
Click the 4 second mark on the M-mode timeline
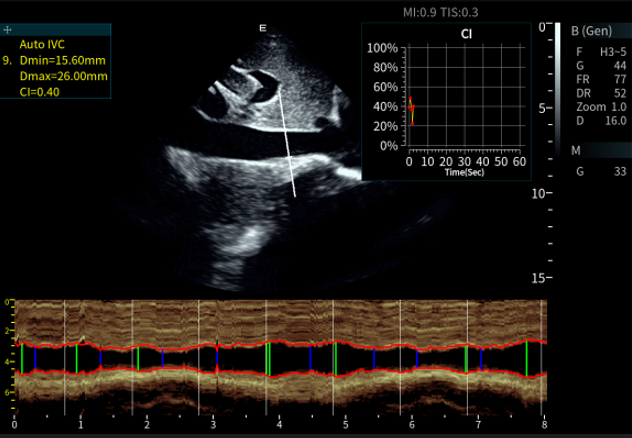(x=279, y=425)
